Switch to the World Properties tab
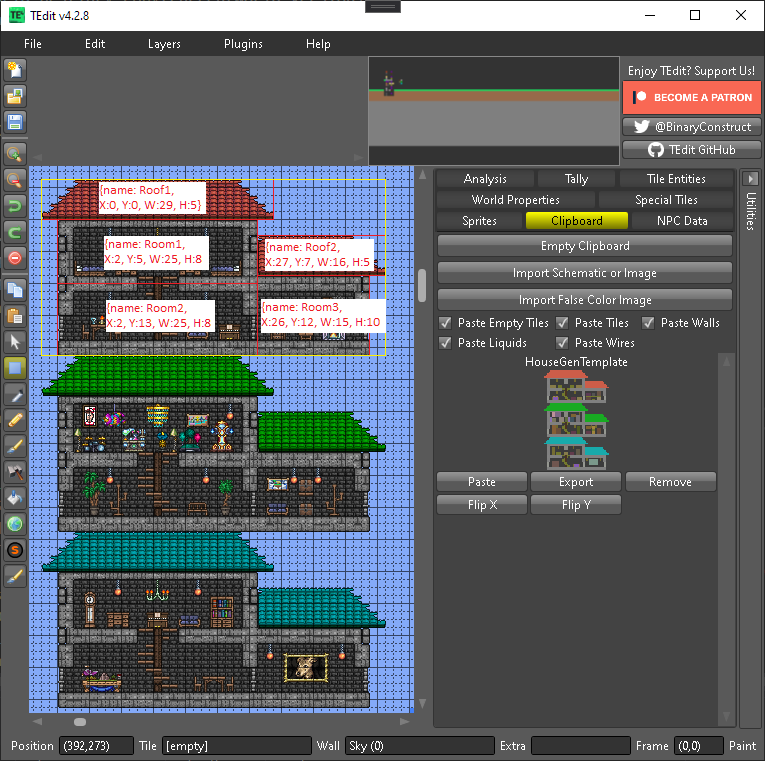Screen dimensions: 765x761 tap(515, 200)
